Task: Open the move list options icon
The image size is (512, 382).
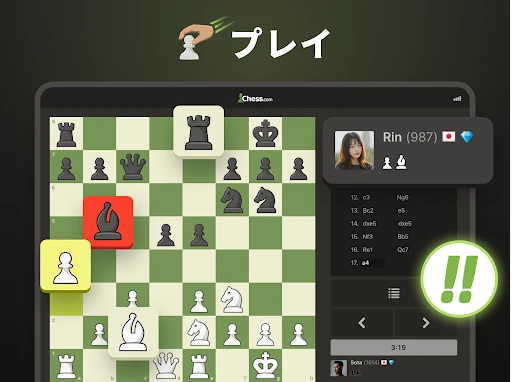Action: pyautogui.click(x=394, y=293)
